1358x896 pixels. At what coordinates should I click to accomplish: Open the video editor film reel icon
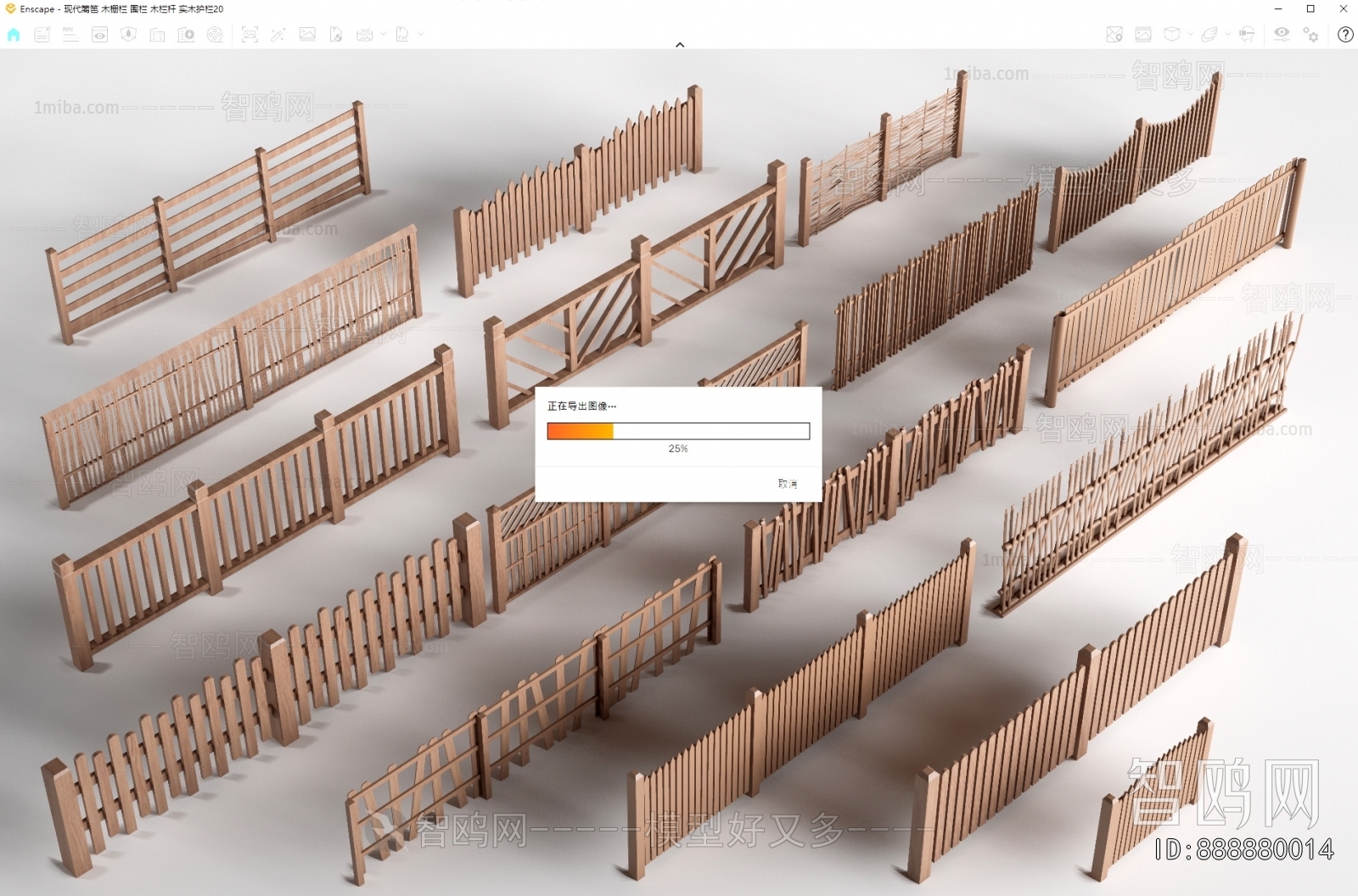point(215,35)
